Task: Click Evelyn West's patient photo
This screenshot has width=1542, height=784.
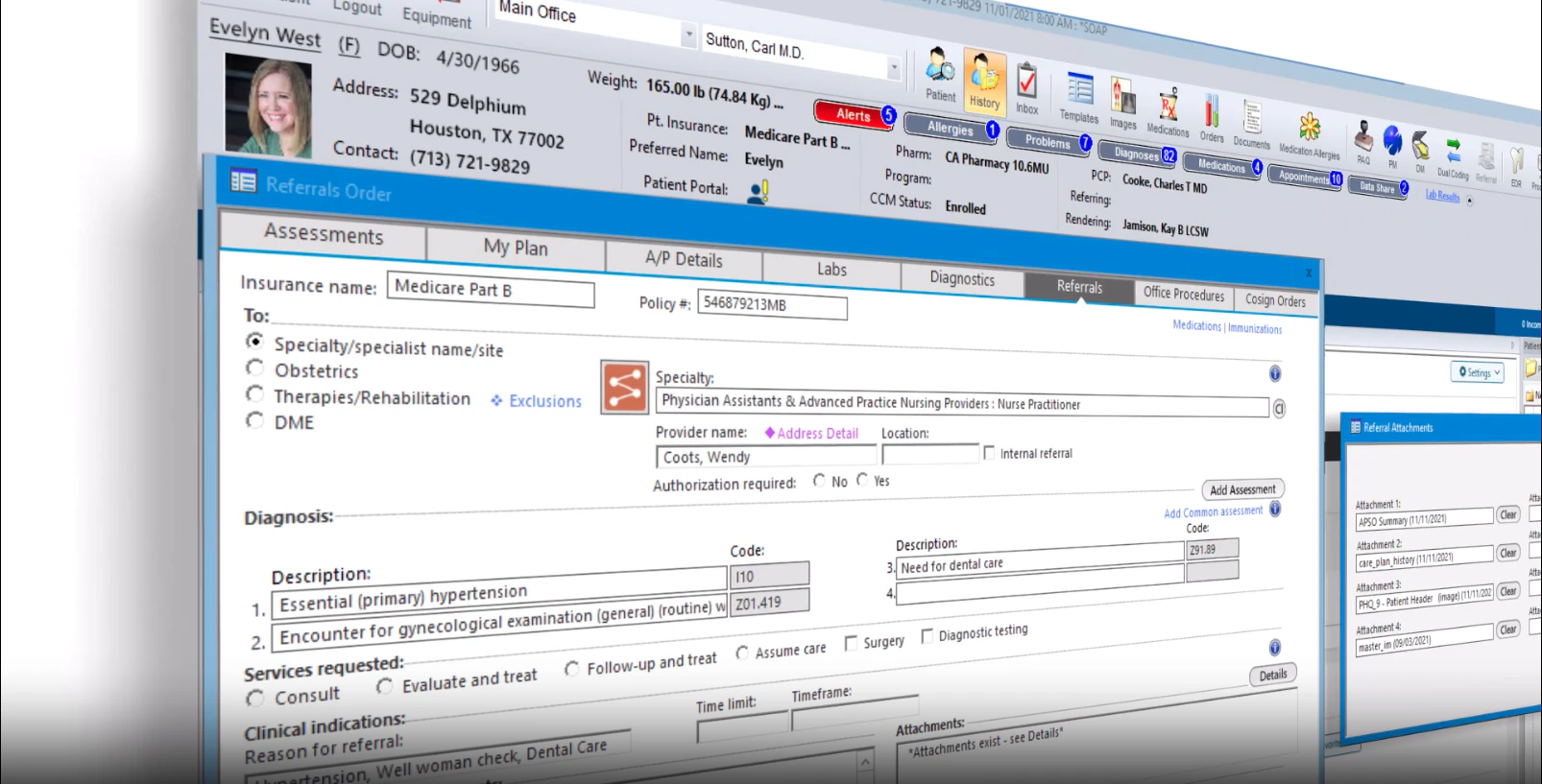Action: tap(269, 106)
